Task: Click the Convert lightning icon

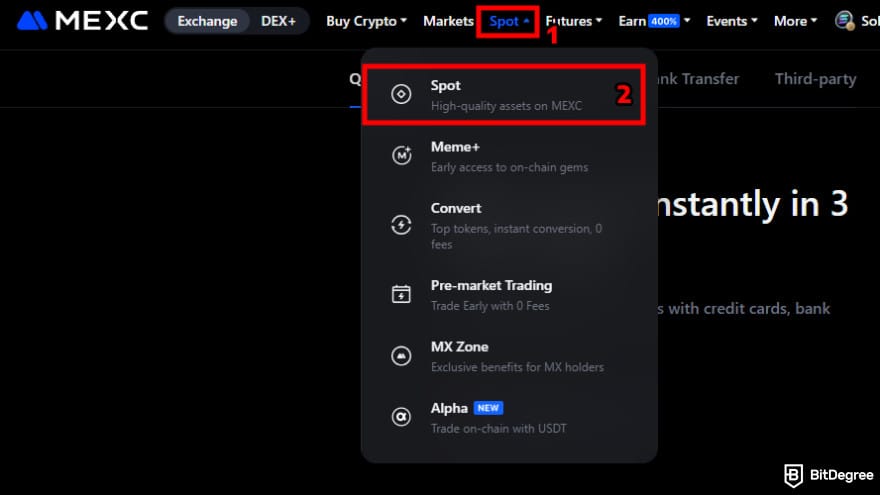Action: (x=401, y=225)
